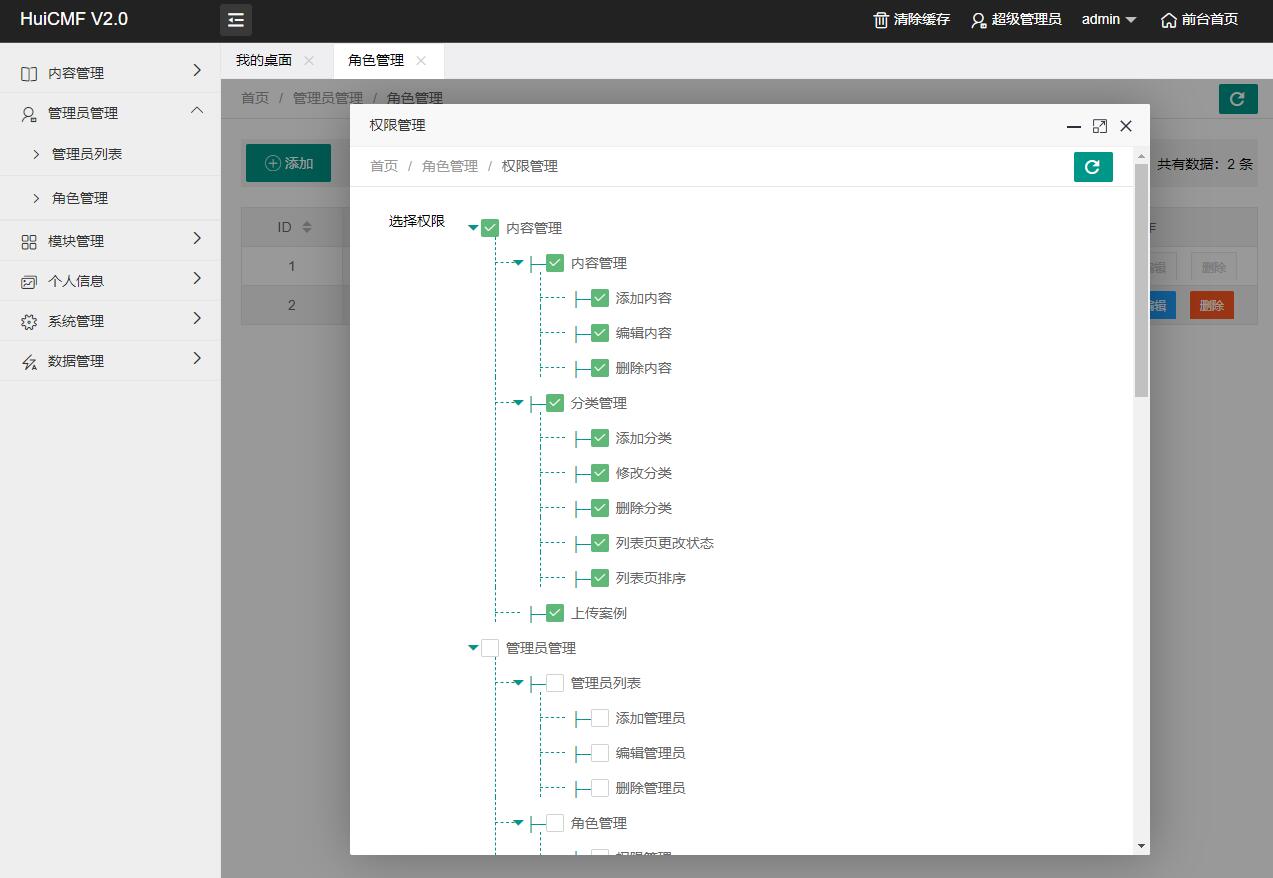
Task: Click the scrollbar down arrow in dialog
Action: pyautogui.click(x=1141, y=846)
